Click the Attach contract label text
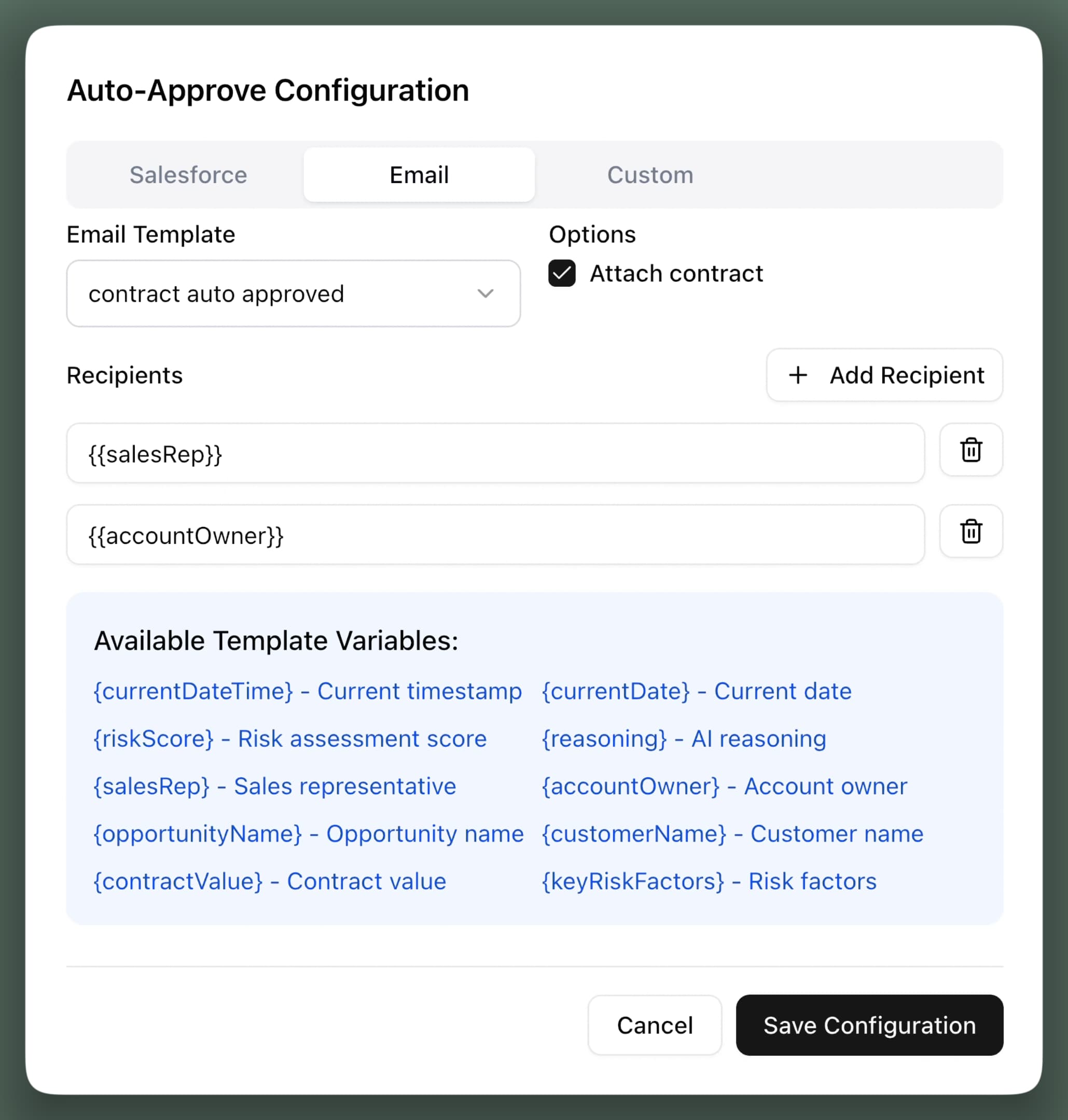Viewport: 1068px width, 1120px height. click(x=676, y=273)
